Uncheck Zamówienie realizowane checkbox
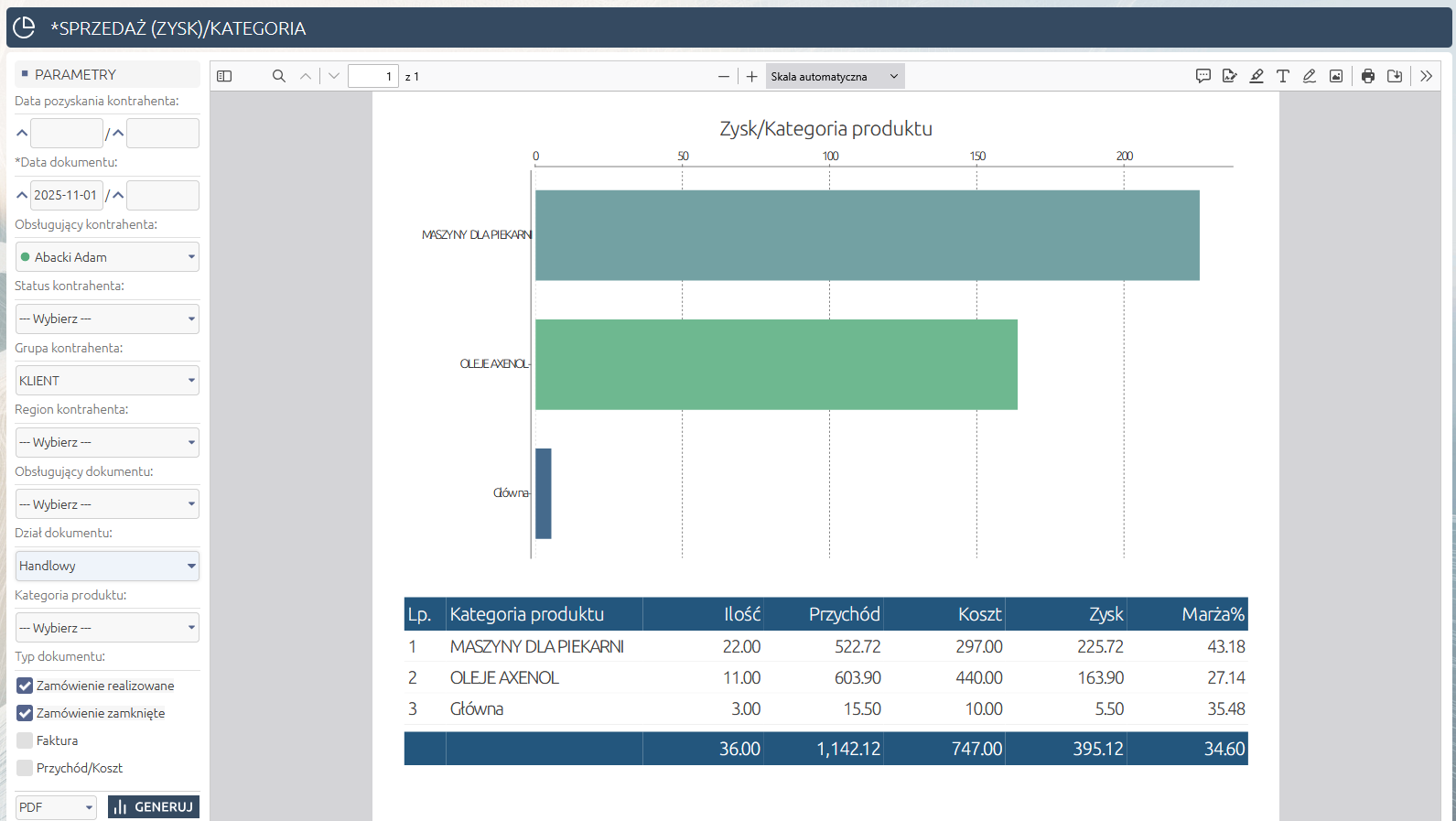 (25, 686)
